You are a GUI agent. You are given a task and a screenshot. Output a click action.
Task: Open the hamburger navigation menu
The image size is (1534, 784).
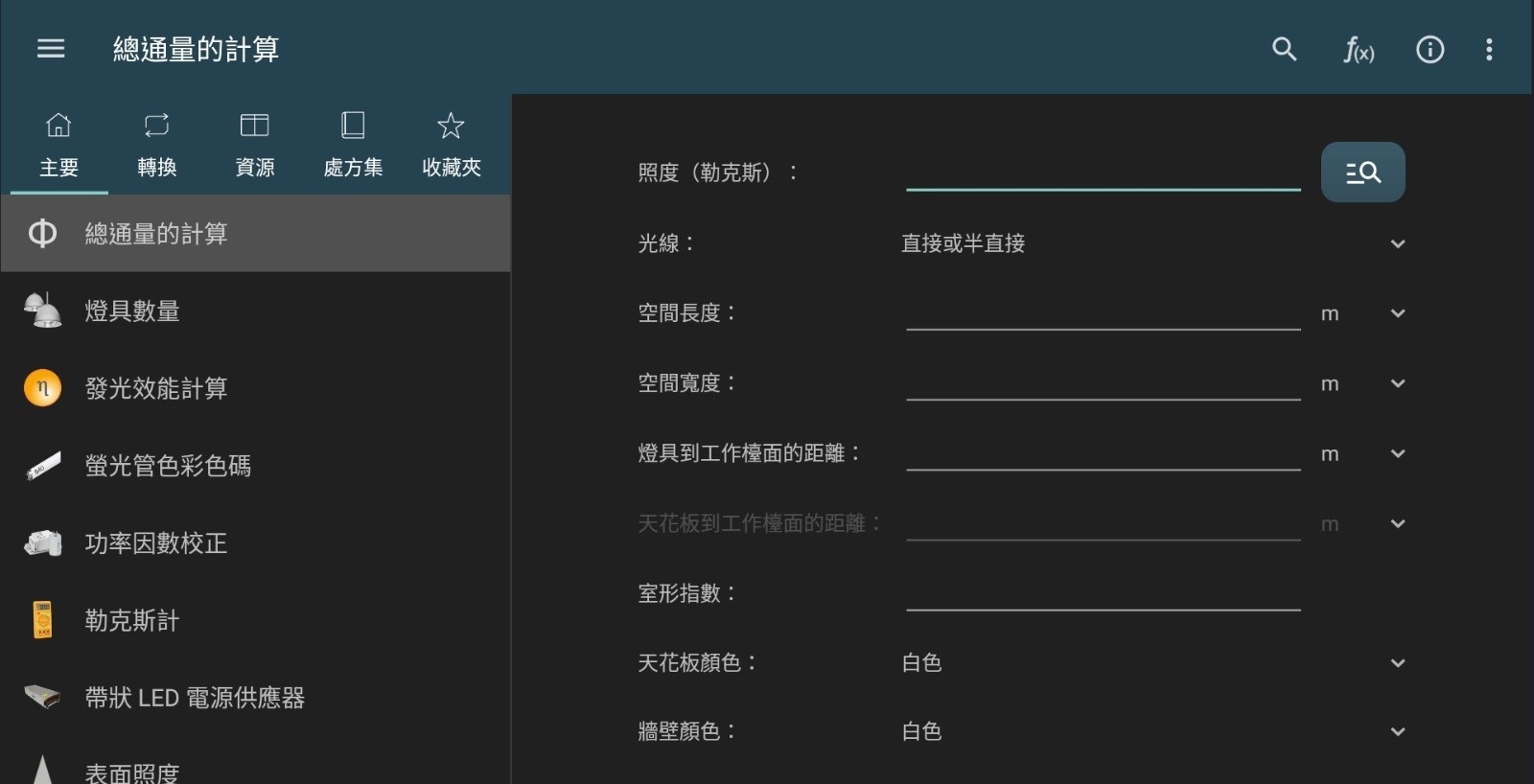[51, 49]
